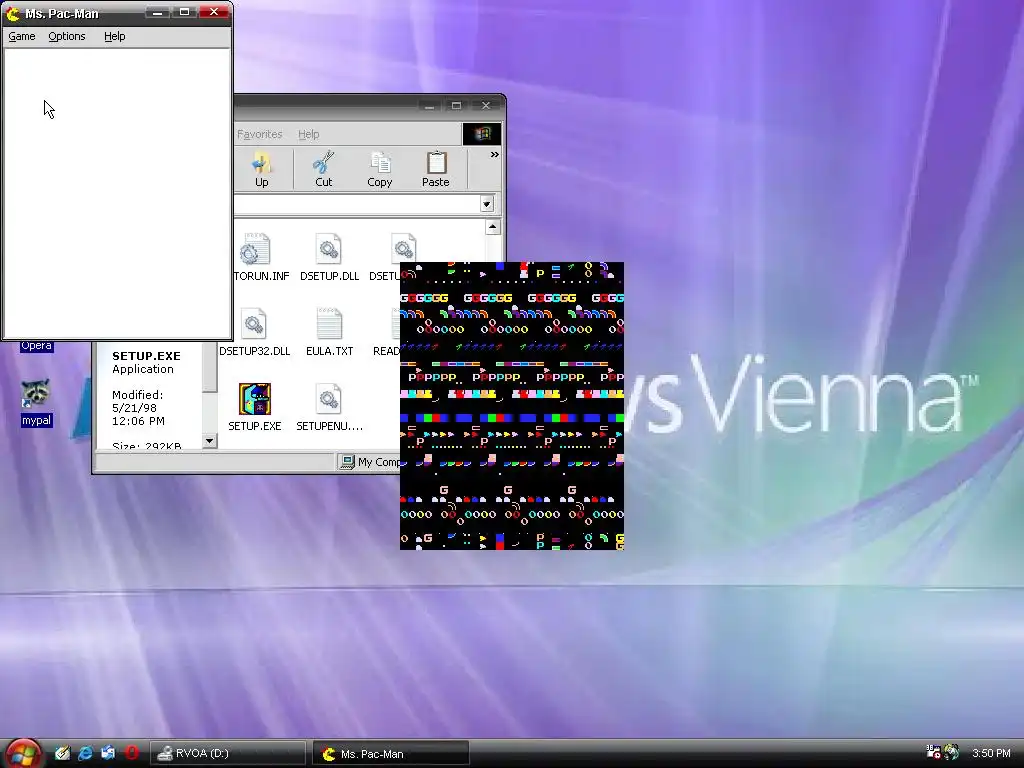Select the SETUP.EXE application icon
The height and width of the screenshot is (768, 1024).
click(255, 399)
